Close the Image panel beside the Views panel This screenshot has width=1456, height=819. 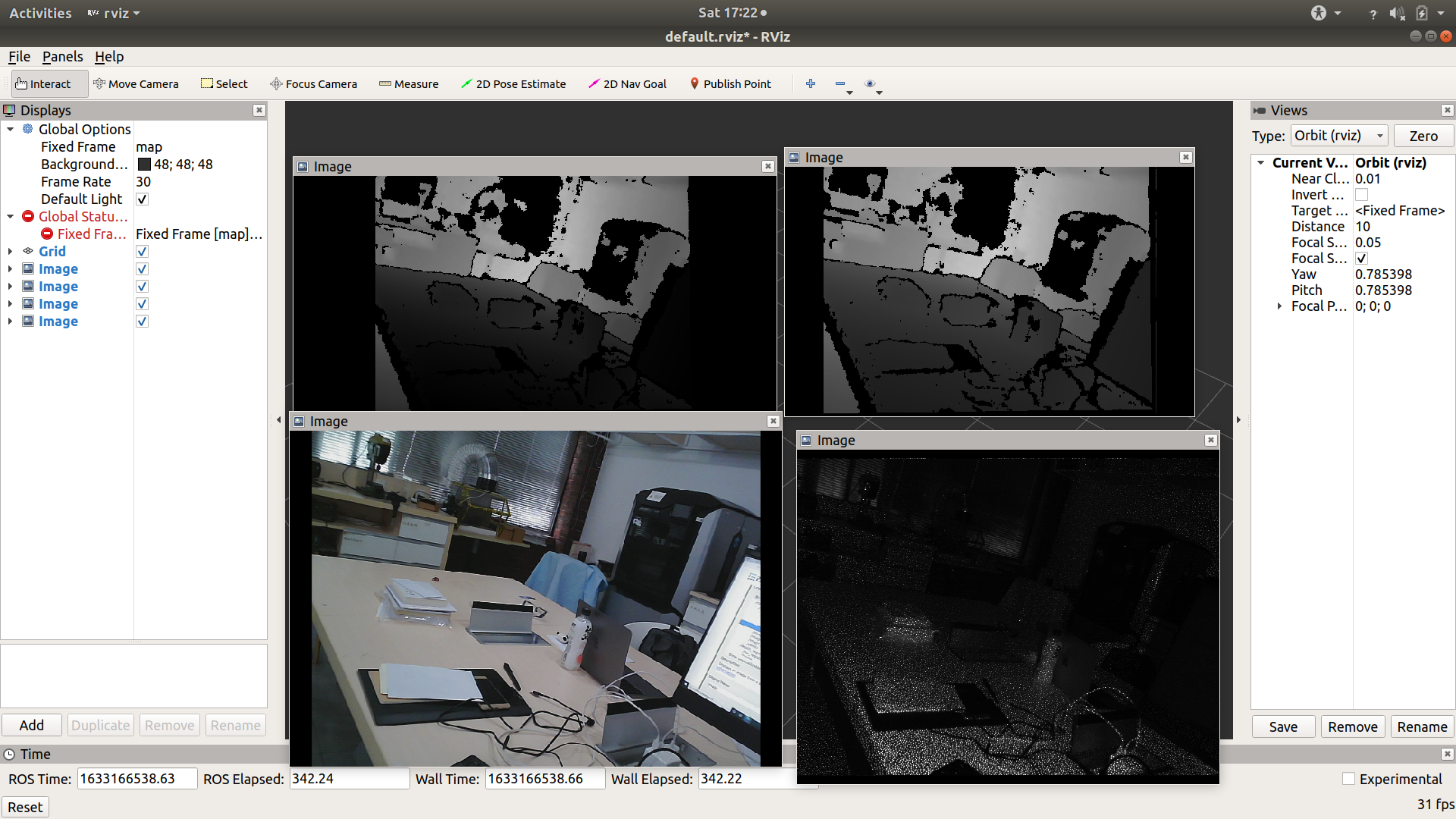point(1186,158)
